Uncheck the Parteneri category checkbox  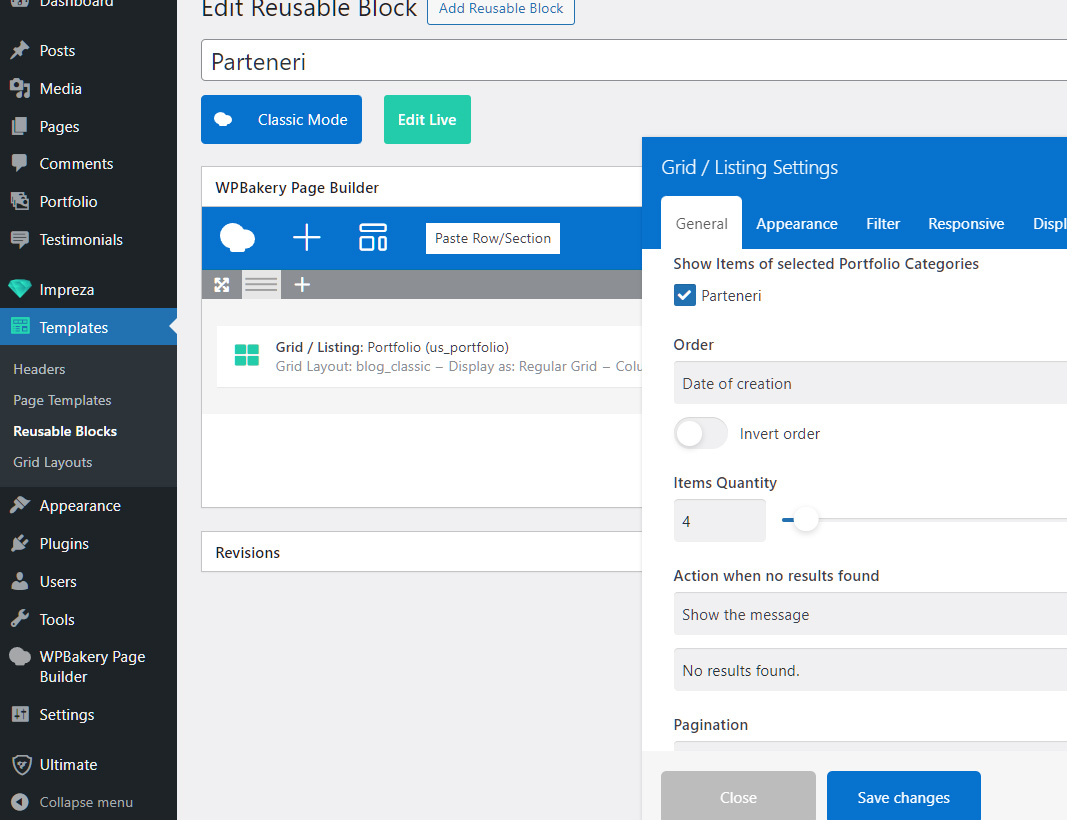coord(685,295)
